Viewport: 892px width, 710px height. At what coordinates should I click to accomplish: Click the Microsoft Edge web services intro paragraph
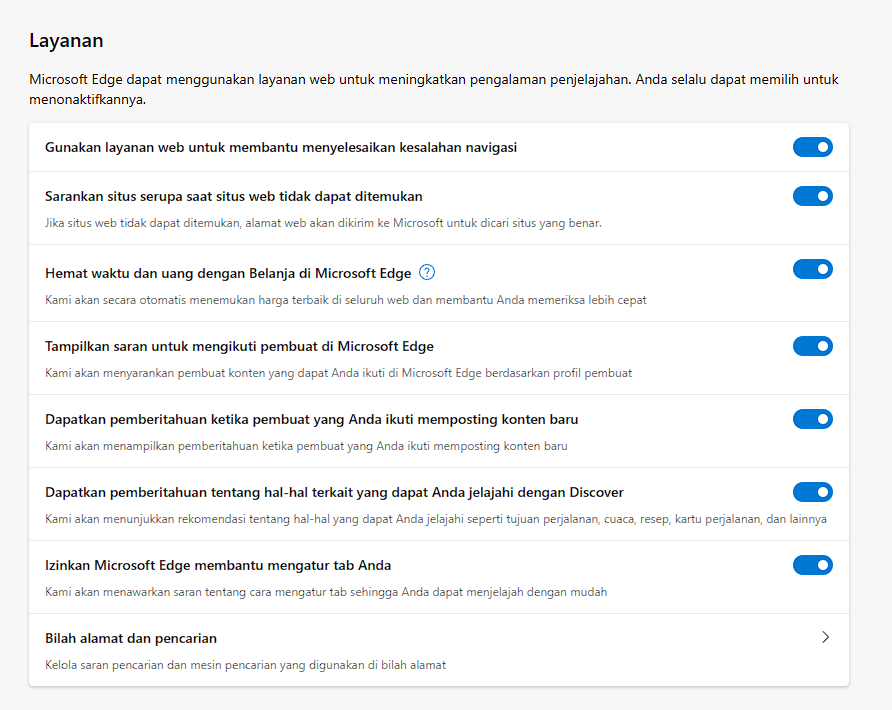point(433,89)
